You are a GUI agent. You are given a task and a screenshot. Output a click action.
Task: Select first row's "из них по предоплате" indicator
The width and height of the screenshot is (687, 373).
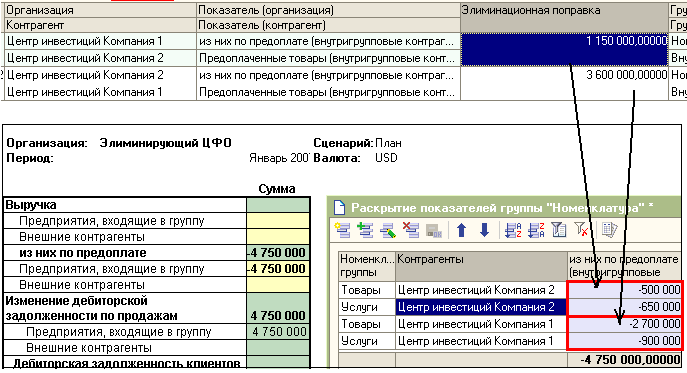coord(328,41)
